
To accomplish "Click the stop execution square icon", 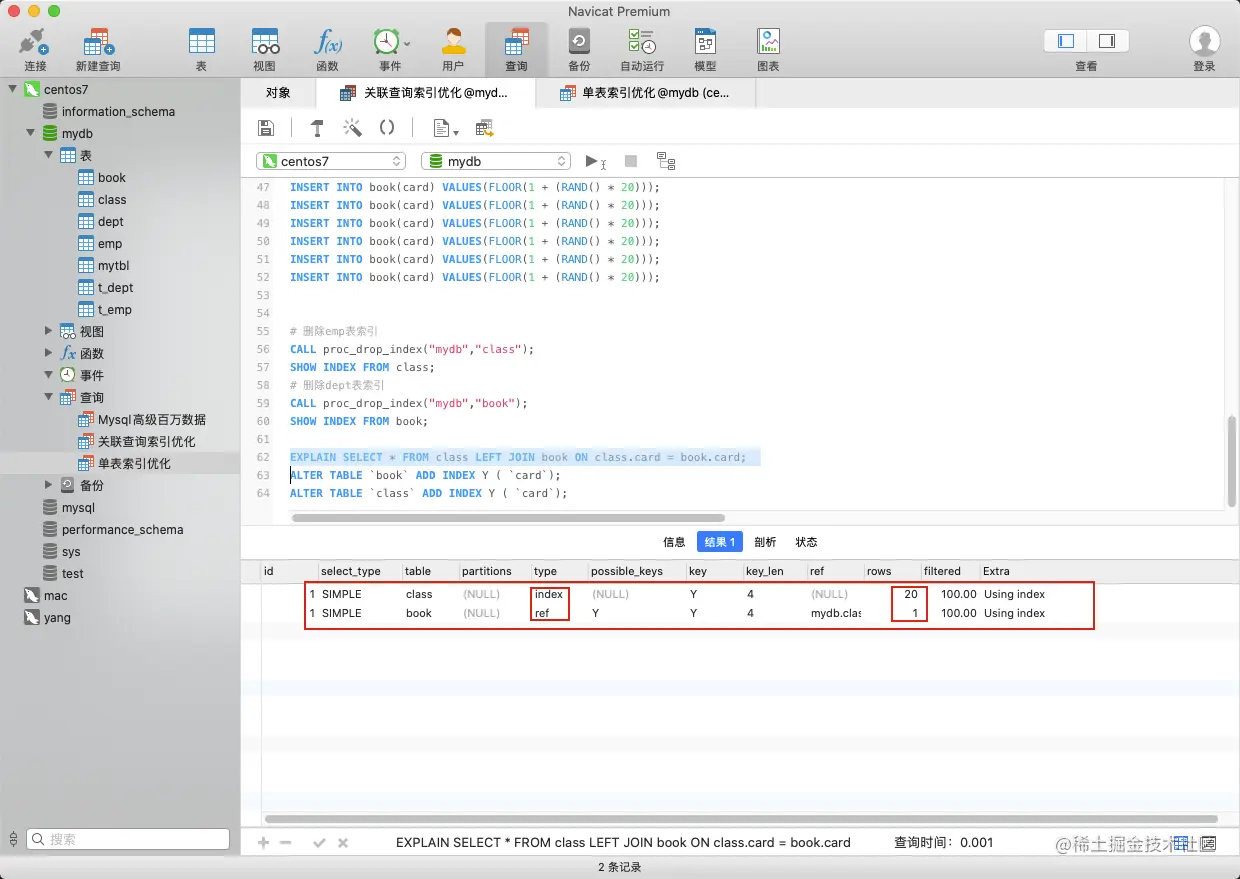I will tap(631, 161).
